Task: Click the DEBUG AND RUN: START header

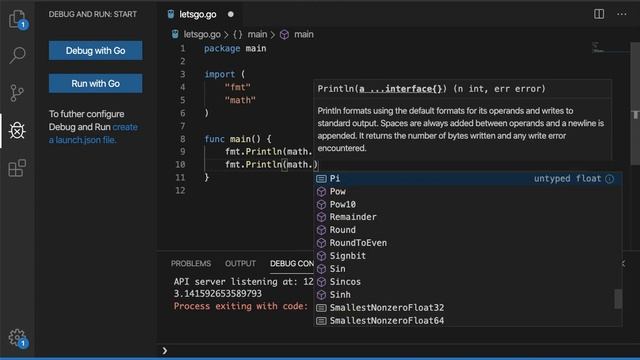Action: pyautogui.click(x=93, y=14)
